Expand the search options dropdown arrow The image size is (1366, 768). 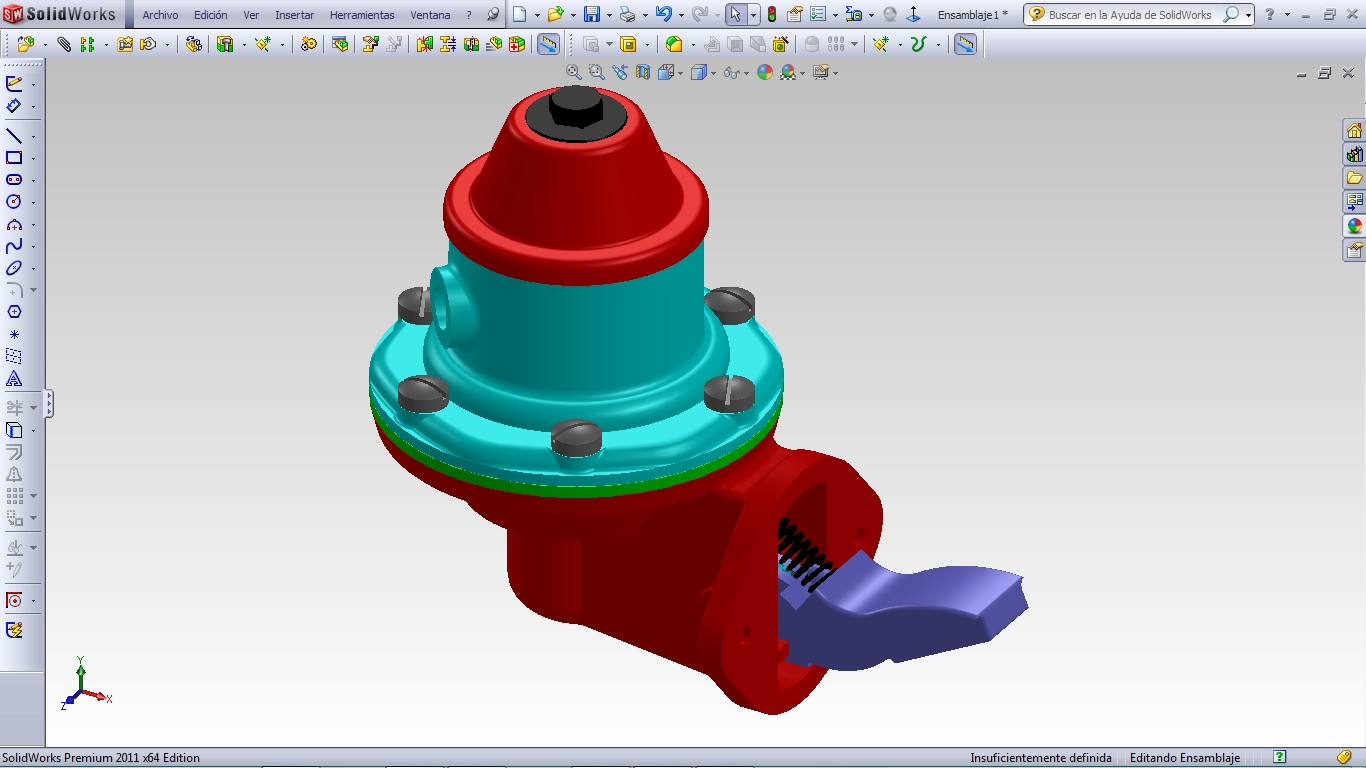coord(1248,15)
